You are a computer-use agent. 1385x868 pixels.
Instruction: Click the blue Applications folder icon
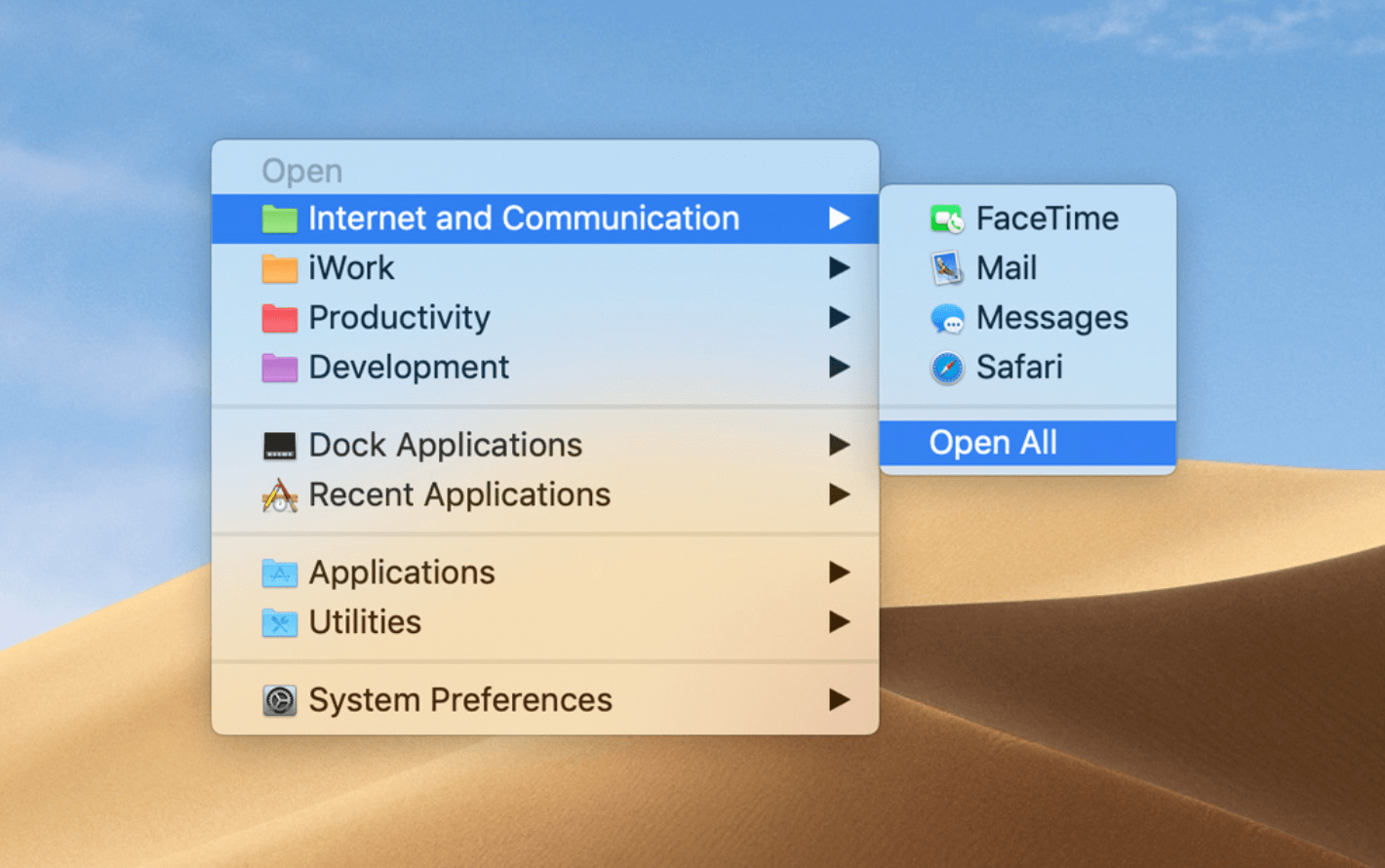click(x=280, y=572)
